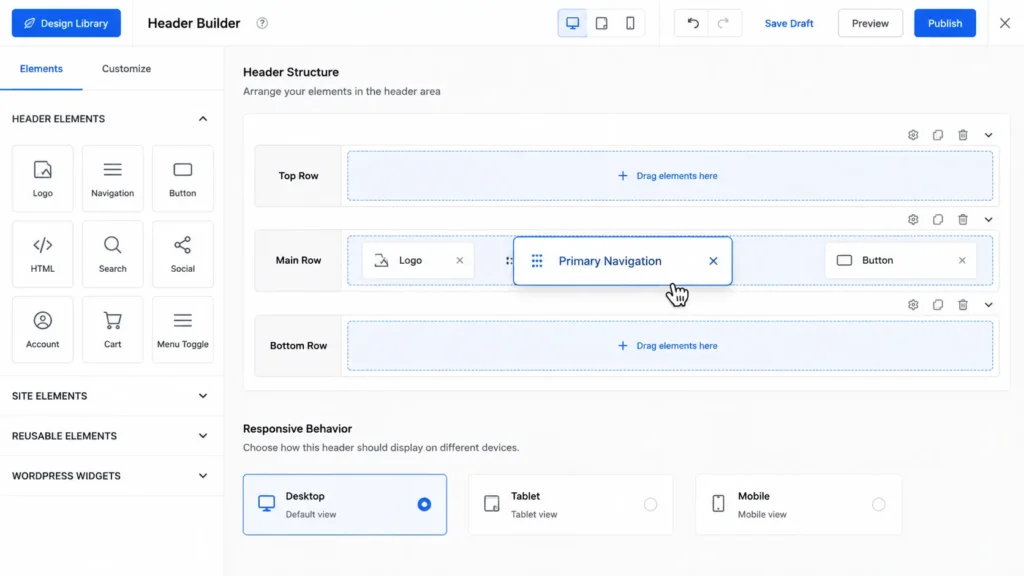Click Top Row drag elements drop zone
Image resolution: width=1024 pixels, height=576 pixels.
click(x=670, y=176)
